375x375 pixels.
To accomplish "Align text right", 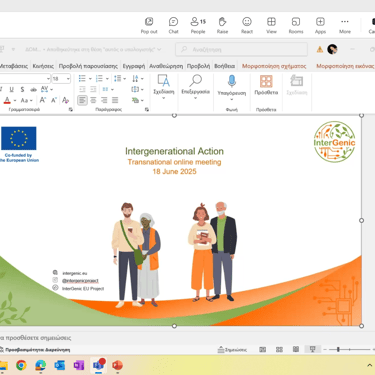I will (104, 100).
